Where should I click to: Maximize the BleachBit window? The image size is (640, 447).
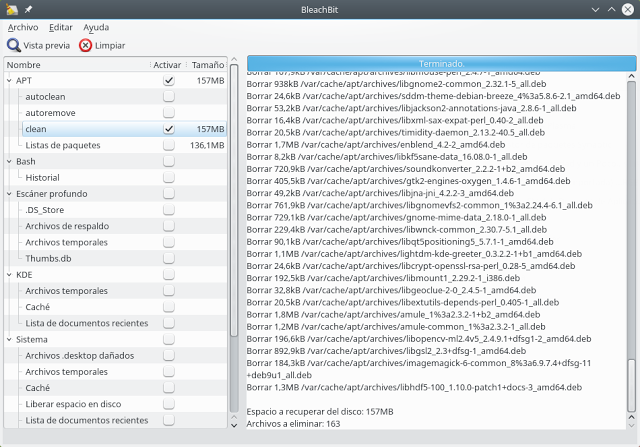coord(611,9)
